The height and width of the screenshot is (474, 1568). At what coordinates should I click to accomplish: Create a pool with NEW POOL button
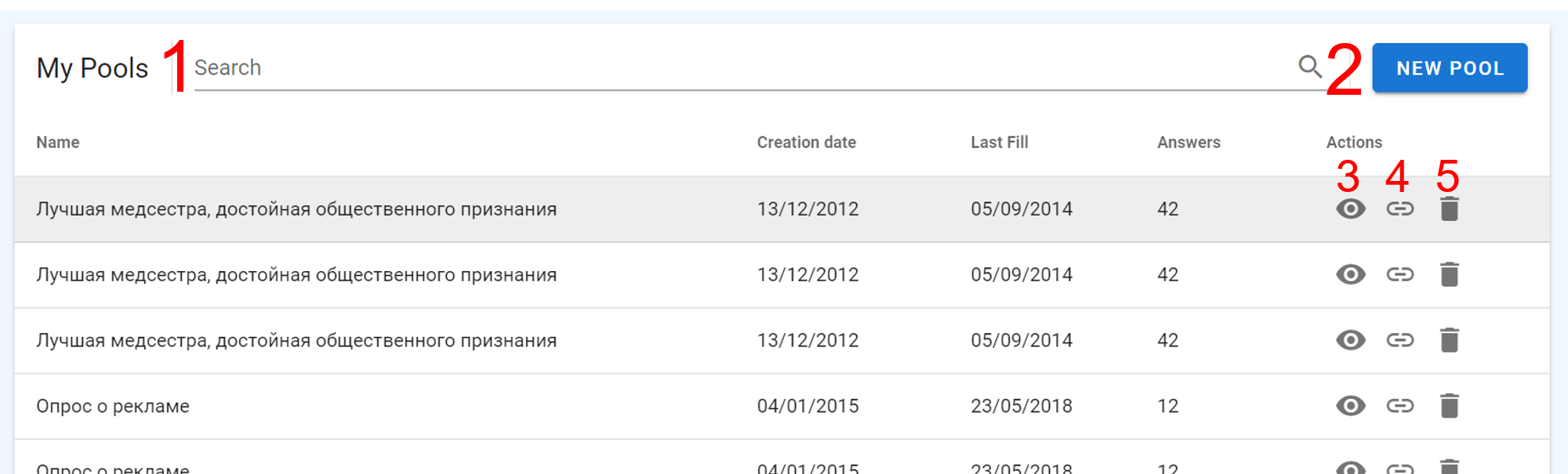coord(1449,68)
